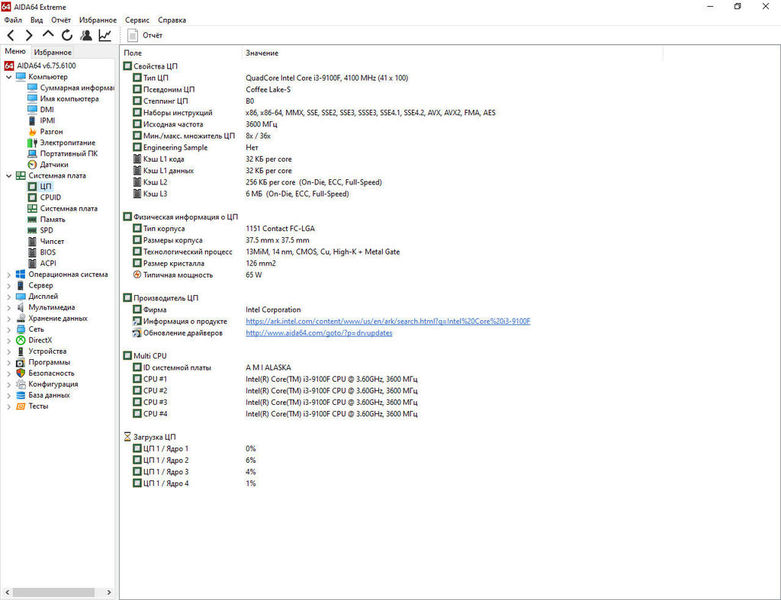The image size is (781, 600).
Task: Expand the DirectX tree node
Action: coord(8,340)
